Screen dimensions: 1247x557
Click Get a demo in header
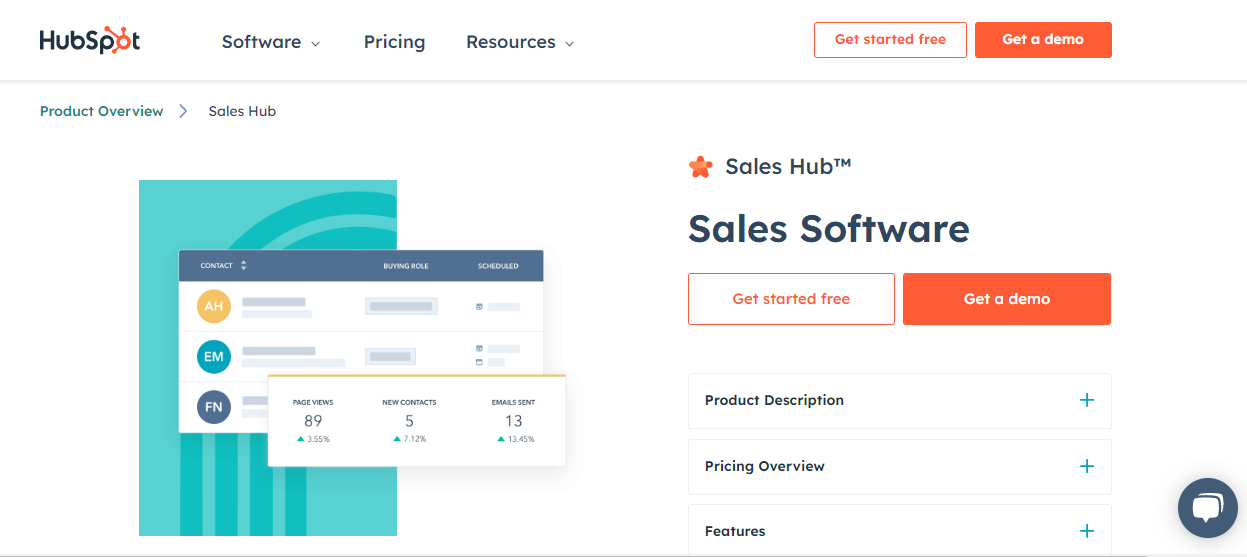[x=1043, y=40]
